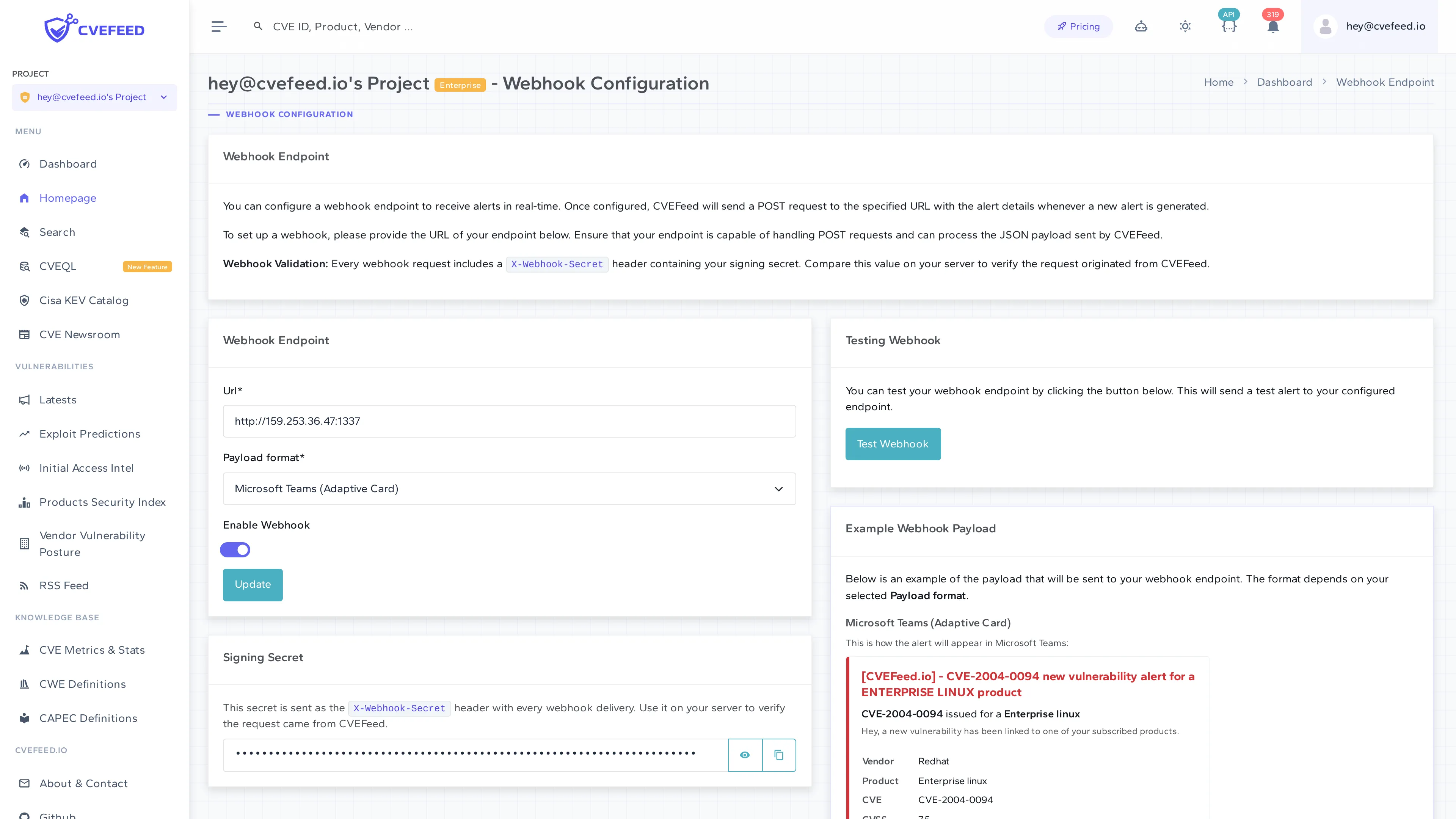Open the API braces icon
Screen dimensions: 1456x819
[1229, 27]
